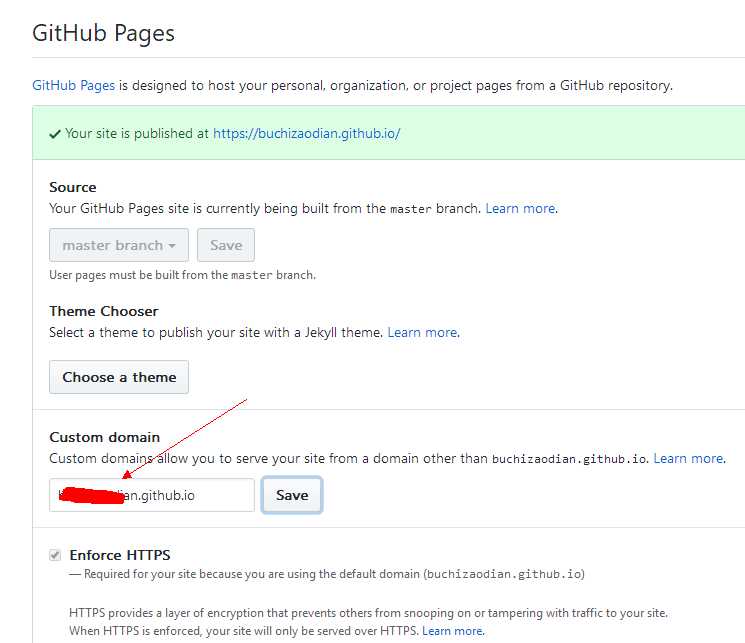
Task: Click the disabled Save button beside master branch
Action: coord(226,245)
